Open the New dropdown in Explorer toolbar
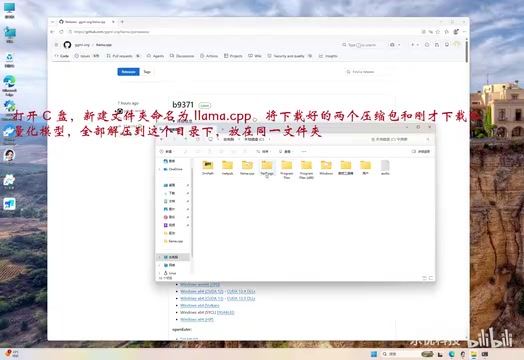524x360 pixels. (x=167, y=151)
